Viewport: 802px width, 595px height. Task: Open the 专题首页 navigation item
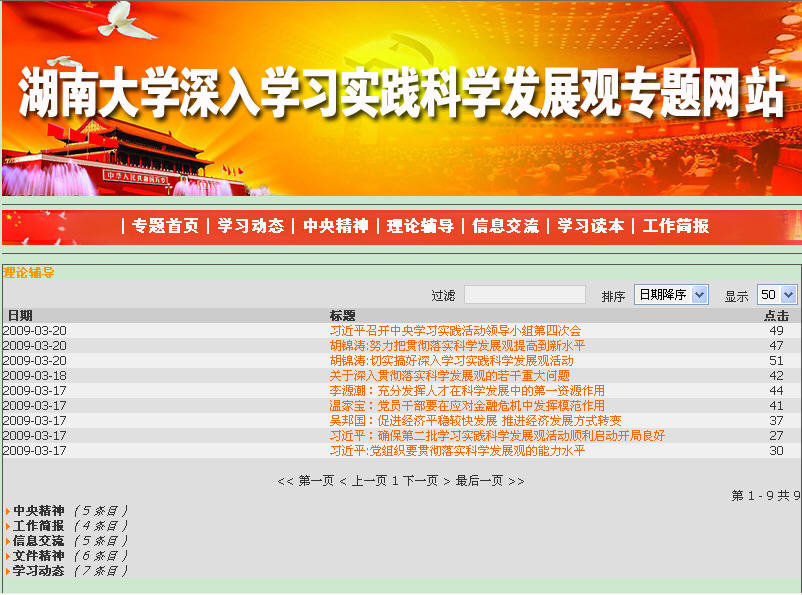tap(165, 226)
